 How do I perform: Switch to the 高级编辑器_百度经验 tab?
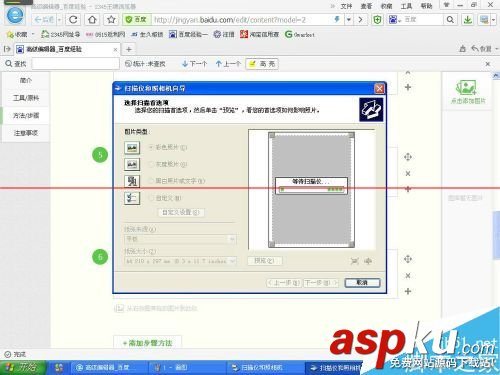67,49
